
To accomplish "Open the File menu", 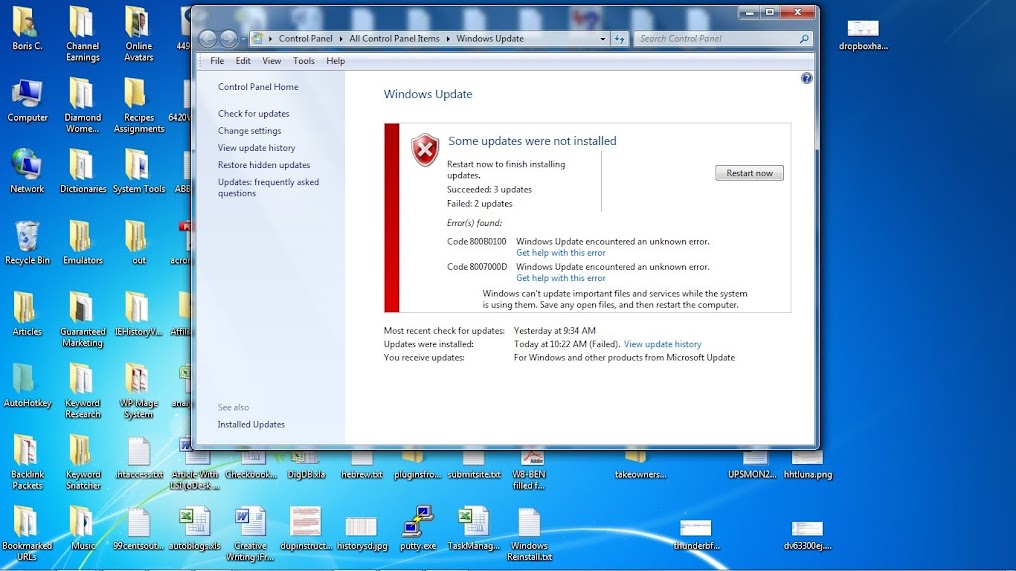I will pyautogui.click(x=217, y=61).
